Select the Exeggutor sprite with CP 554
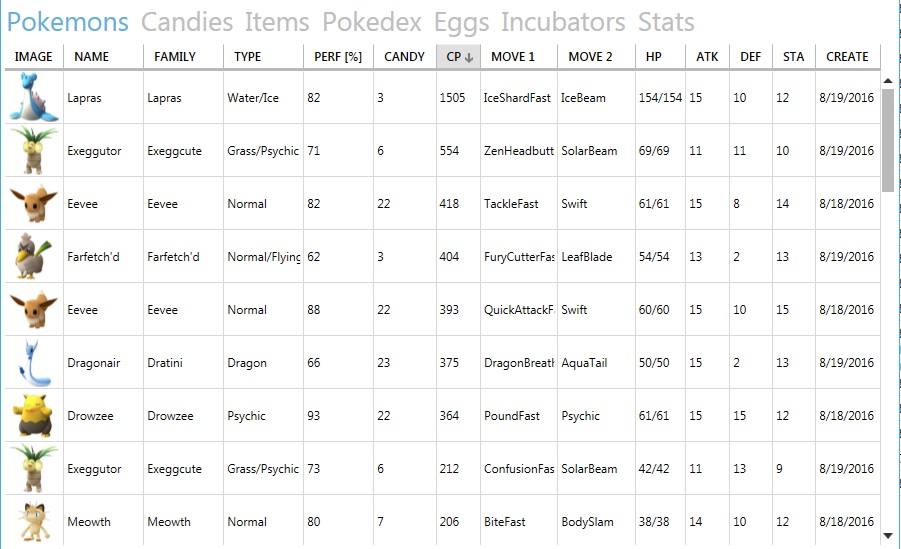 34,151
